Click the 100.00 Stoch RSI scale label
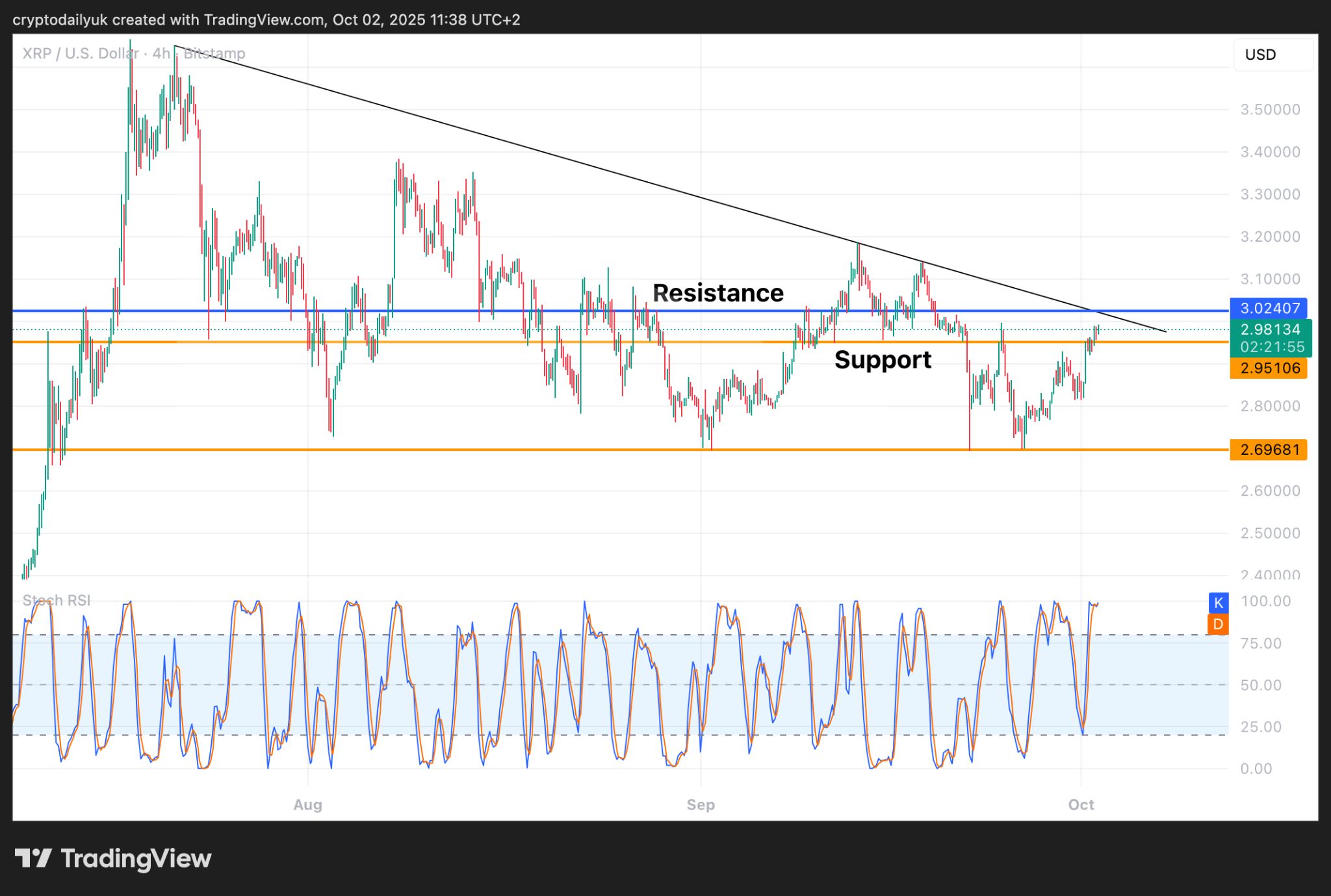This screenshot has height=896, width=1331. pyautogui.click(x=1265, y=601)
